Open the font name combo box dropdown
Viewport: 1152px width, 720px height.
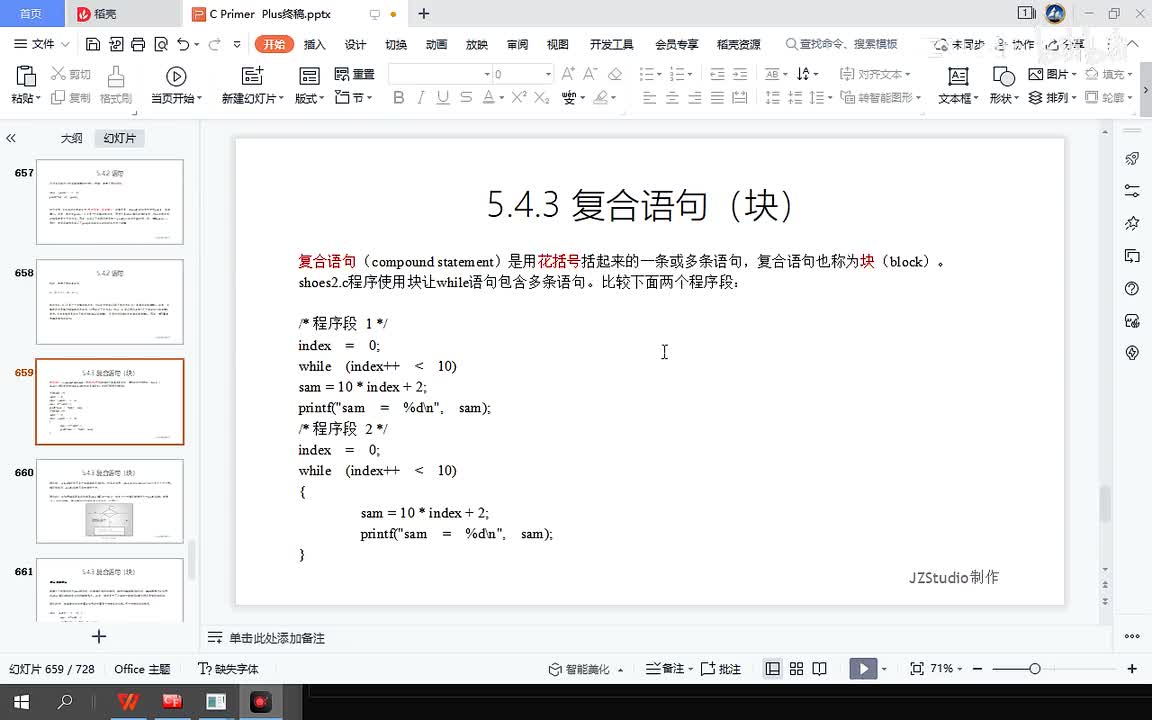486,74
